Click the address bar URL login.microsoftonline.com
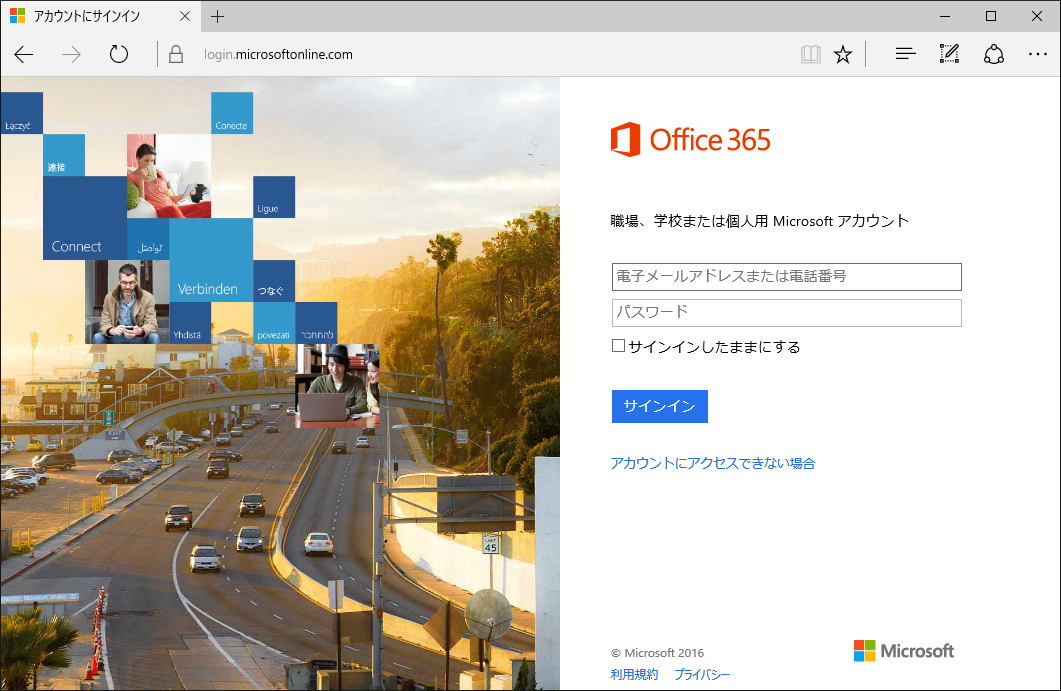Viewport: 1061px width, 691px height. (278, 54)
